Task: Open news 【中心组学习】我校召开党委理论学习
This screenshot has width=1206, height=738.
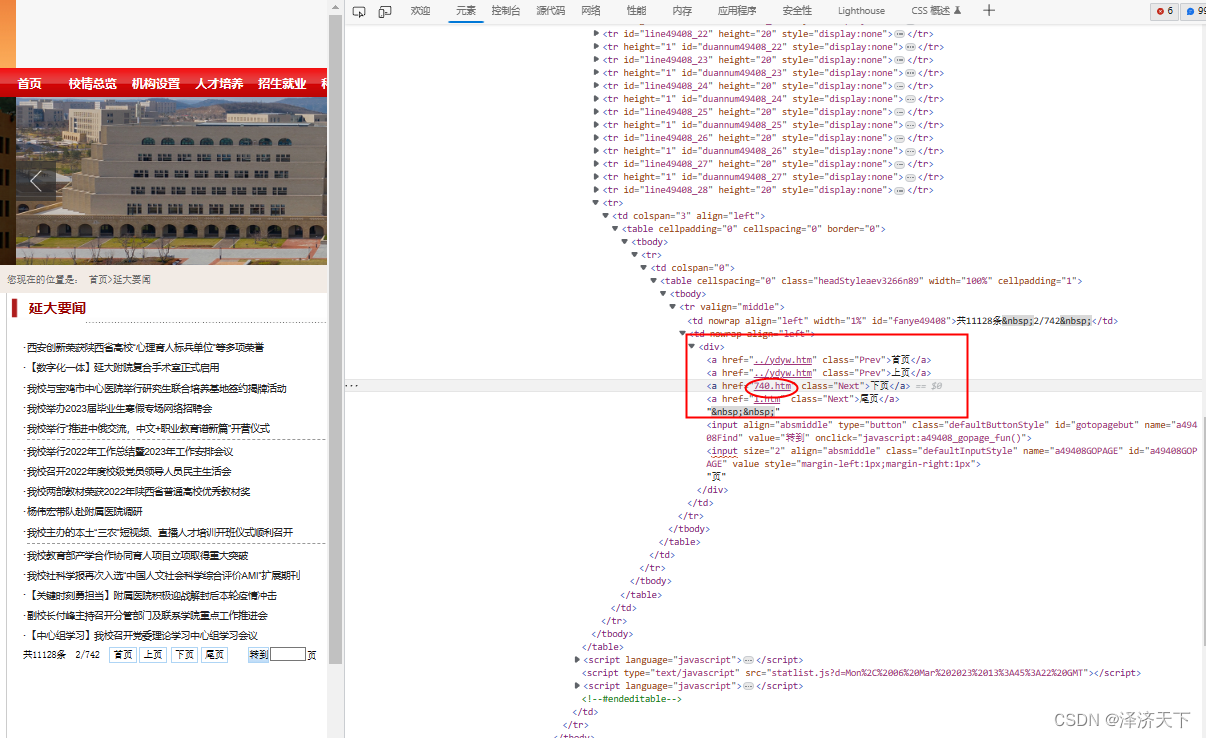Action: [142, 635]
